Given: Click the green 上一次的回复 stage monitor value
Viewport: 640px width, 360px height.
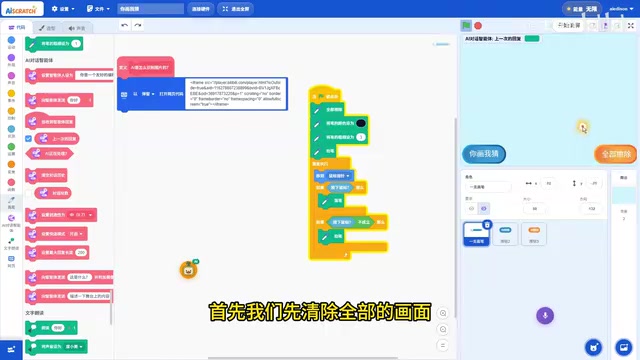Looking at the screenshot, I should pyautogui.click(x=532, y=38).
